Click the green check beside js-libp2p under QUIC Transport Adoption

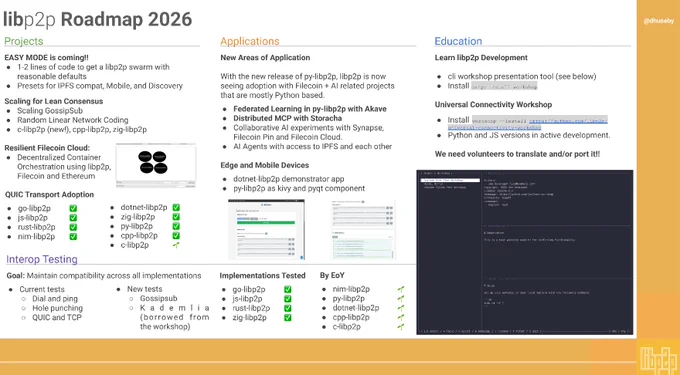(73, 218)
